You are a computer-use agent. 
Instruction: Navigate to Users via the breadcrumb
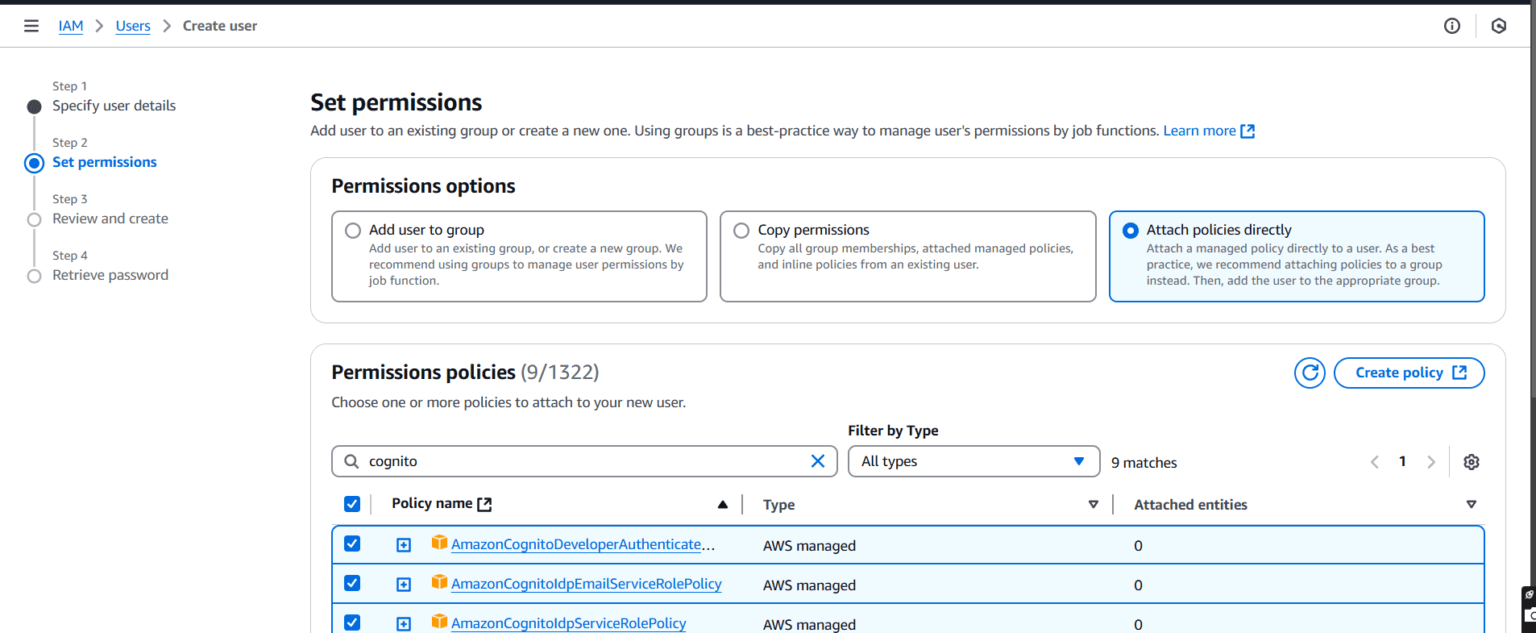132,26
